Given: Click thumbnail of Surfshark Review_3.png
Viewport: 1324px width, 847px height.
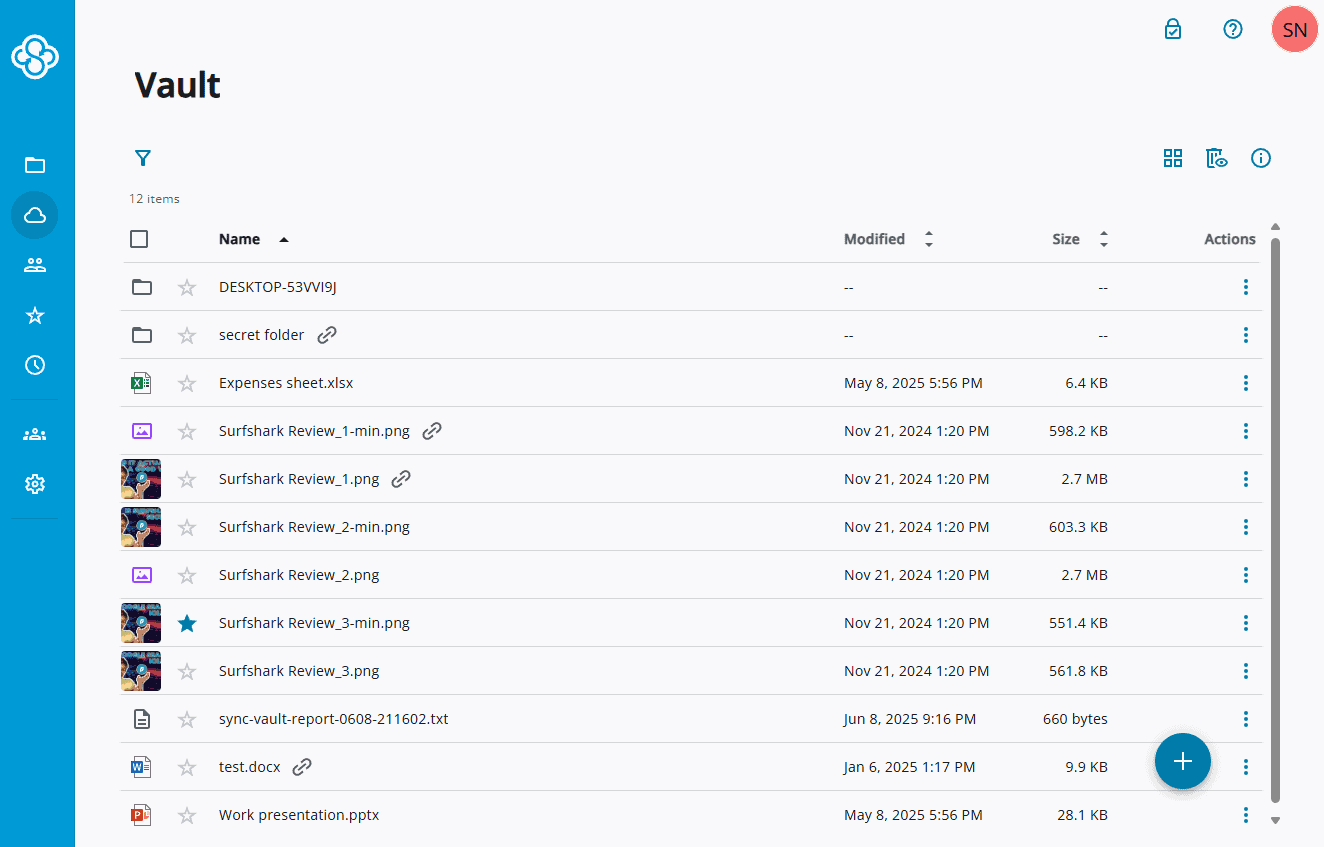Looking at the screenshot, I should 141,671.
